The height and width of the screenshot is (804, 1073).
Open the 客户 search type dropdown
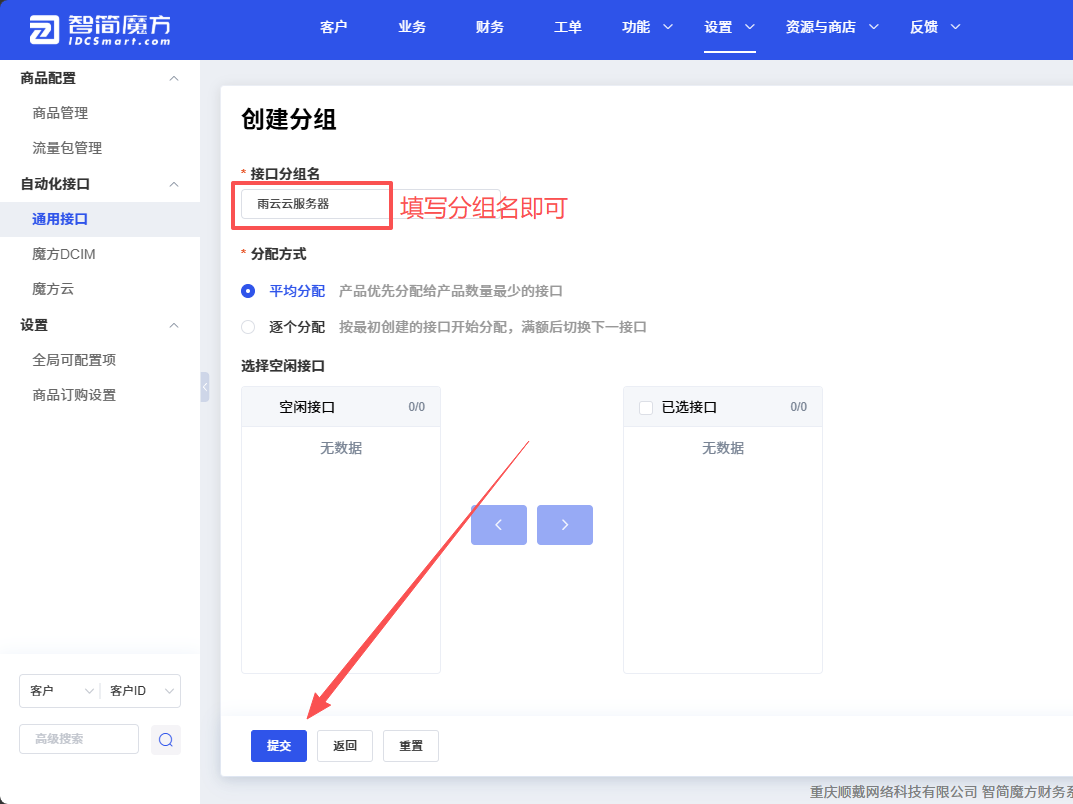[x=60, y=691]
